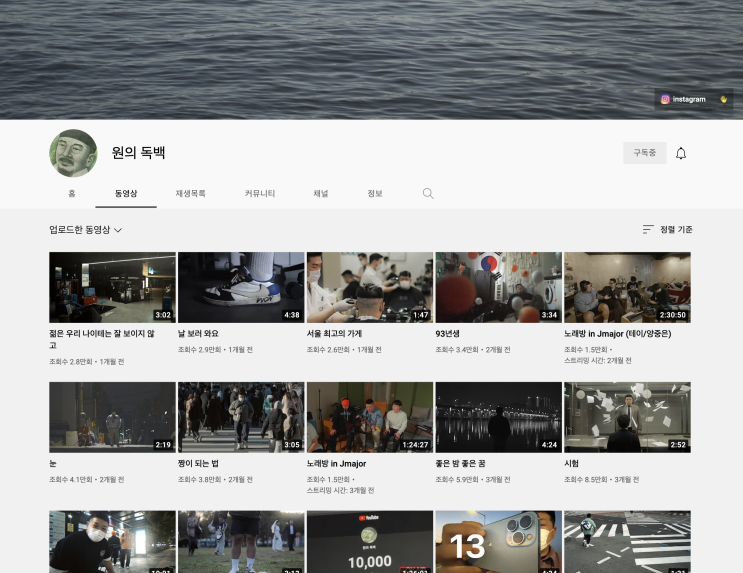Open the 3:02 dark building video thumbnail

[x=112, y=287]
